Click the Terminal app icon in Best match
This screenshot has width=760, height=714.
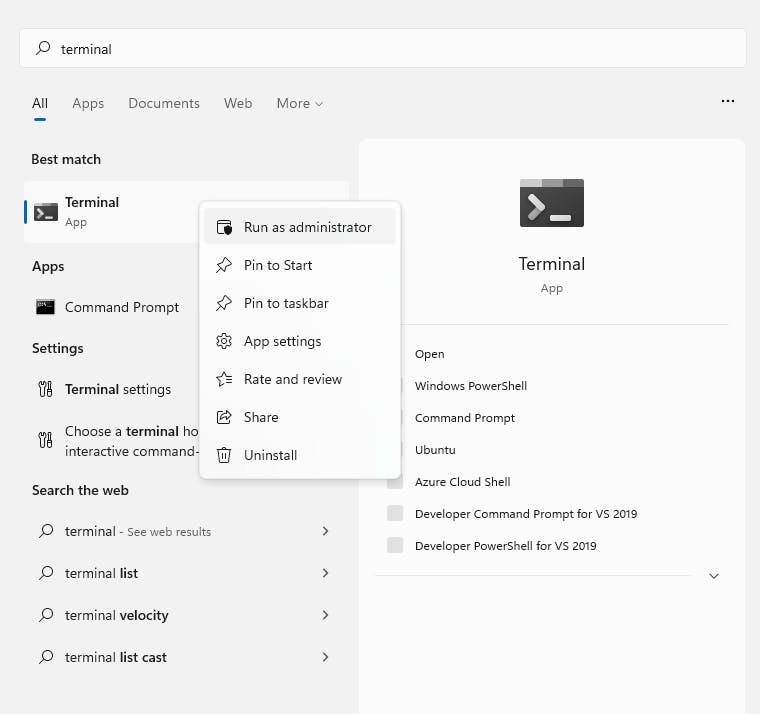(45, 211)
